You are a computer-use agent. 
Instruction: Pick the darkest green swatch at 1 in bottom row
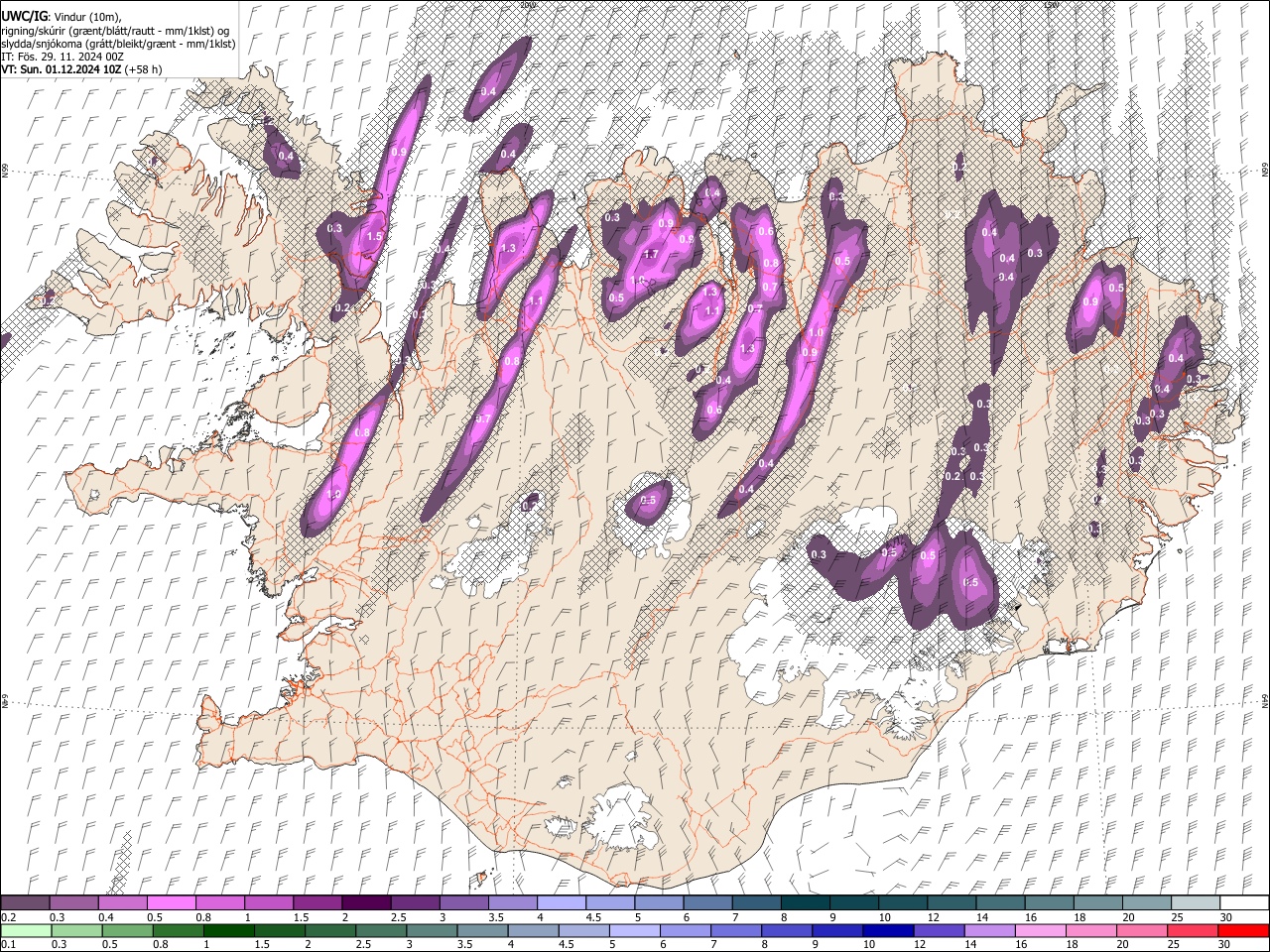pos(228,930)
